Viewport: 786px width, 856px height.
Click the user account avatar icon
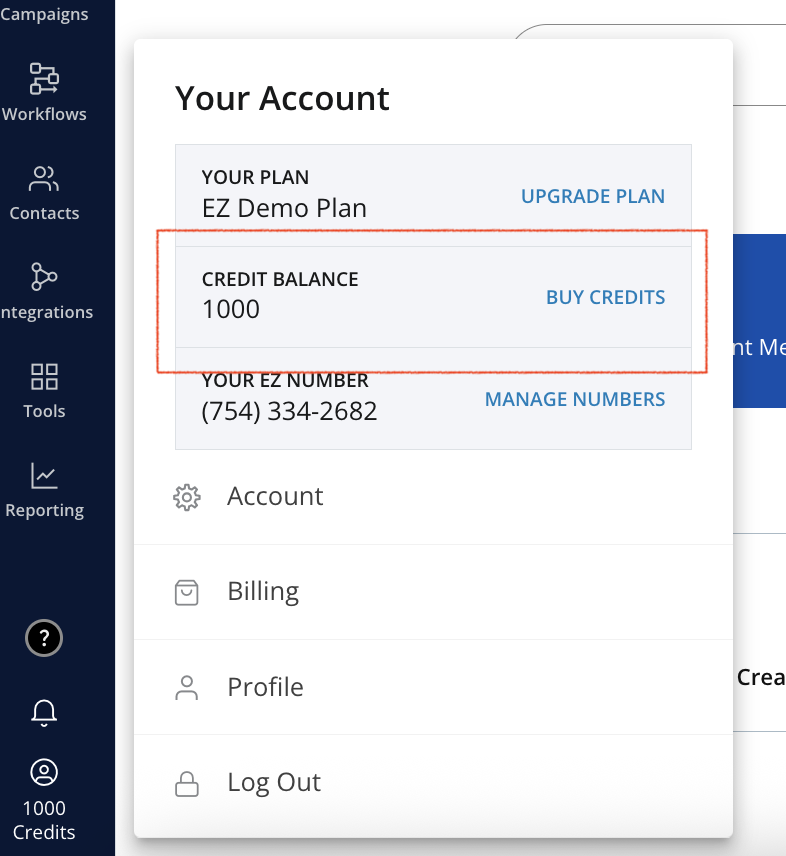coord(44,772)
